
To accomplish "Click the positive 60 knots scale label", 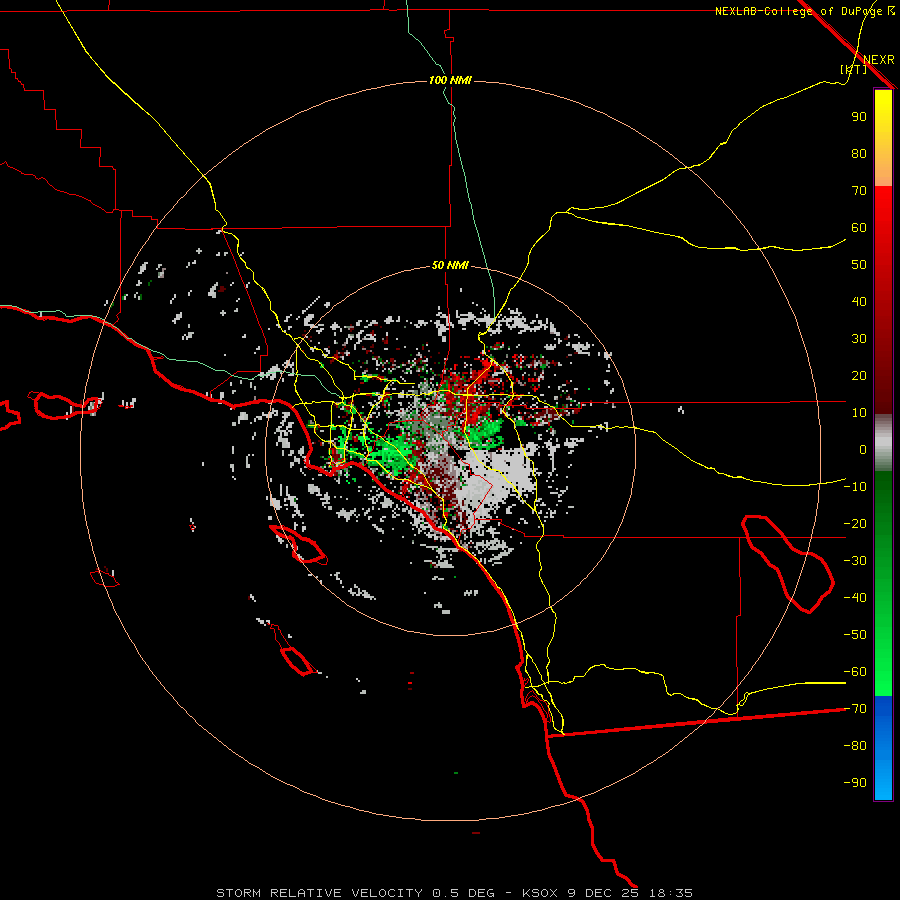I will 859,227.
